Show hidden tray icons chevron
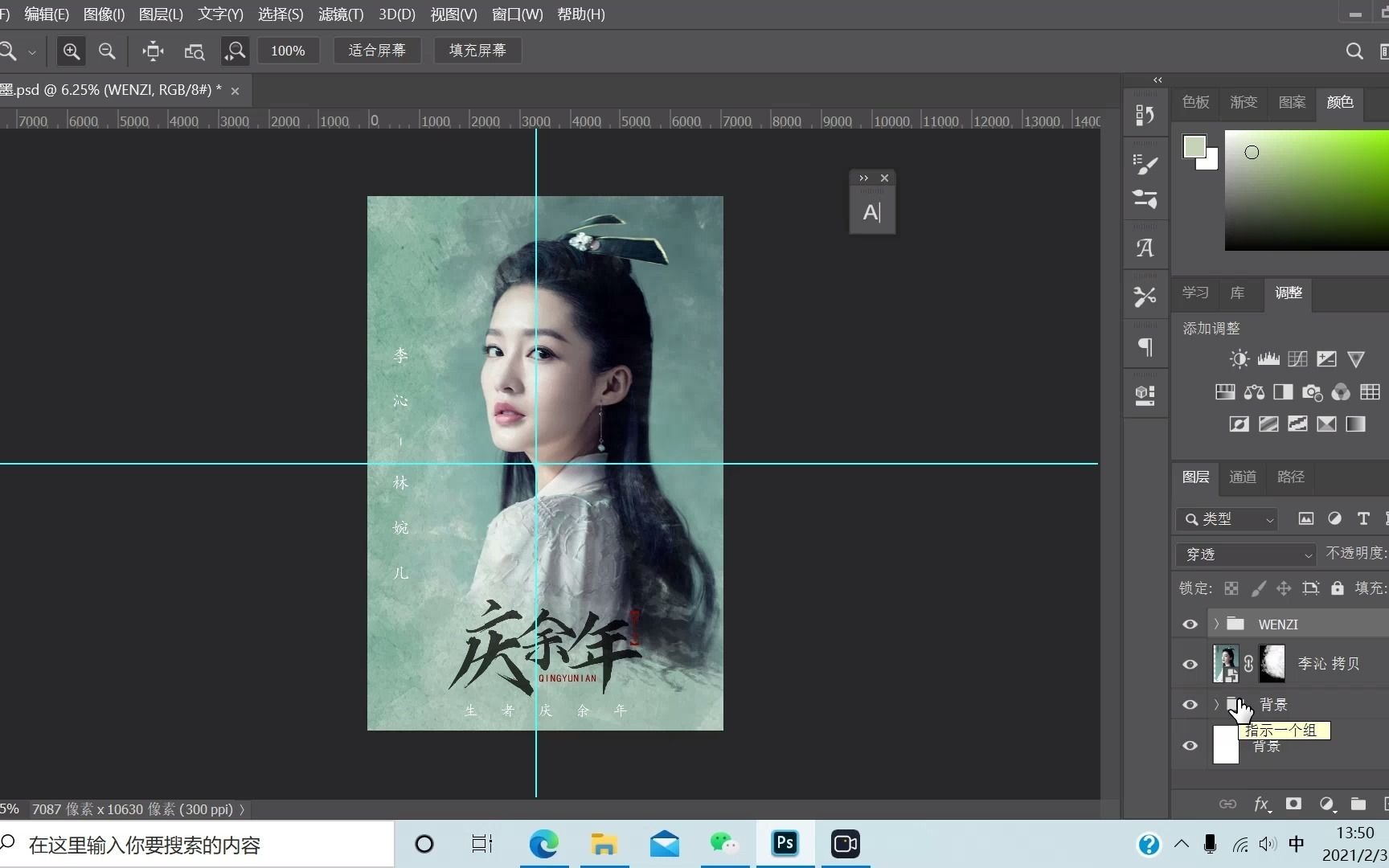Viewport: 1389px width, 868px height. coord(1182,844)
